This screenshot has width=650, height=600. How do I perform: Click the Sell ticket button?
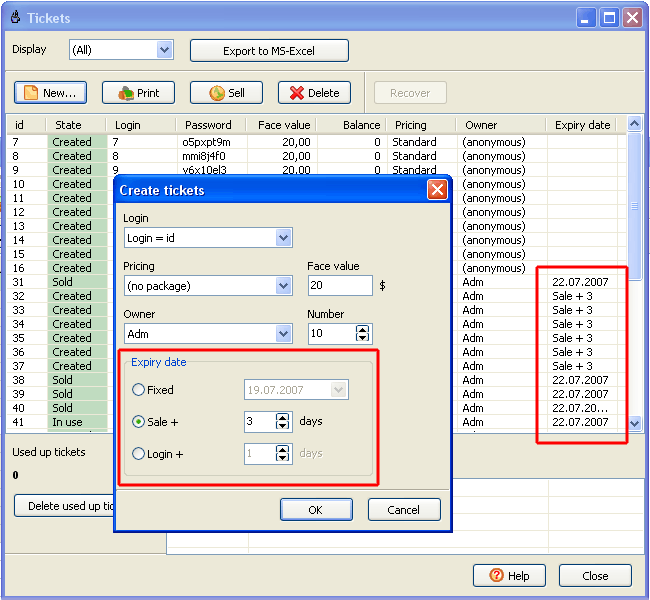[226, 93]
